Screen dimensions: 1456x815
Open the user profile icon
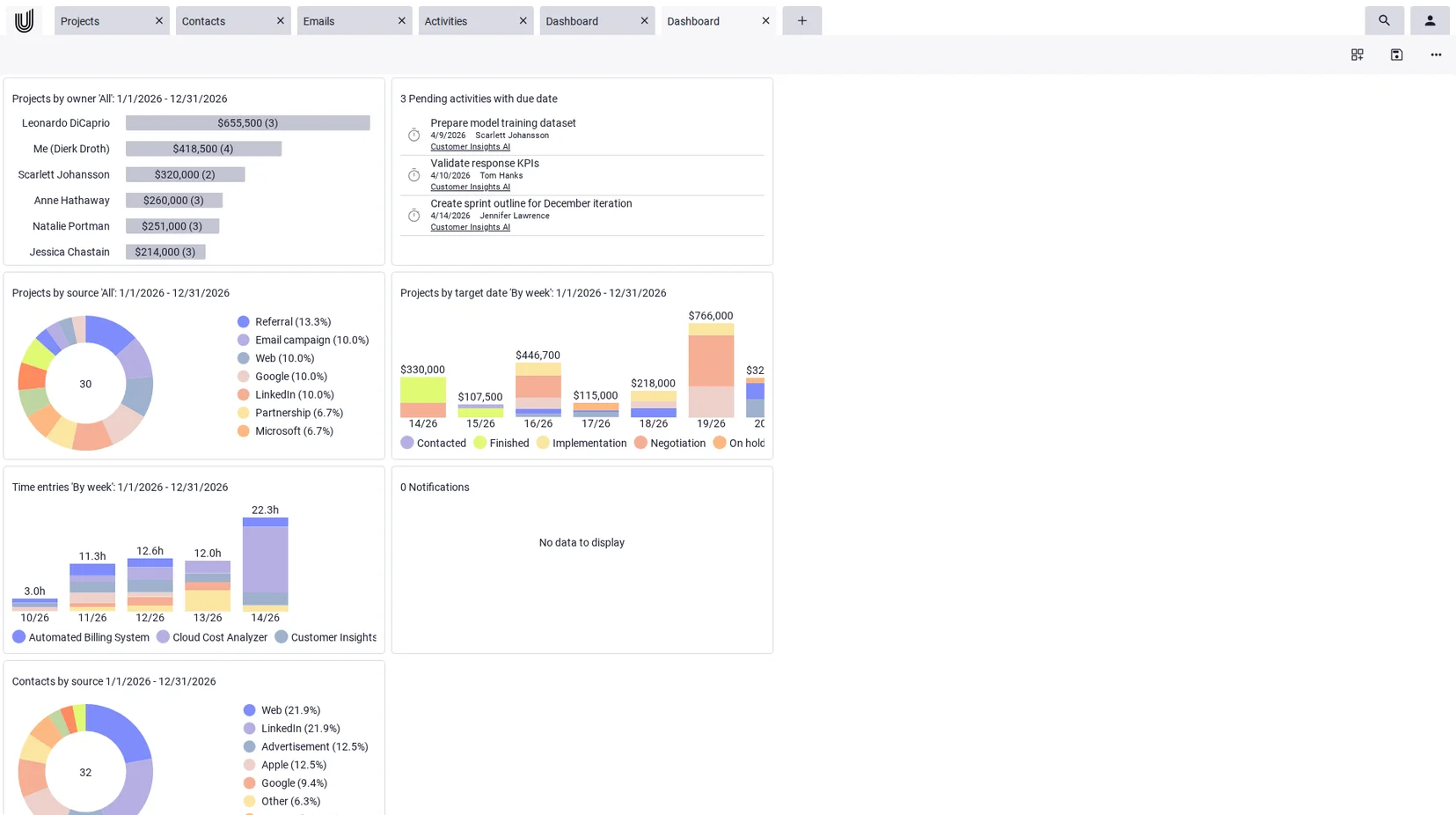click(x=1430, y=20)
